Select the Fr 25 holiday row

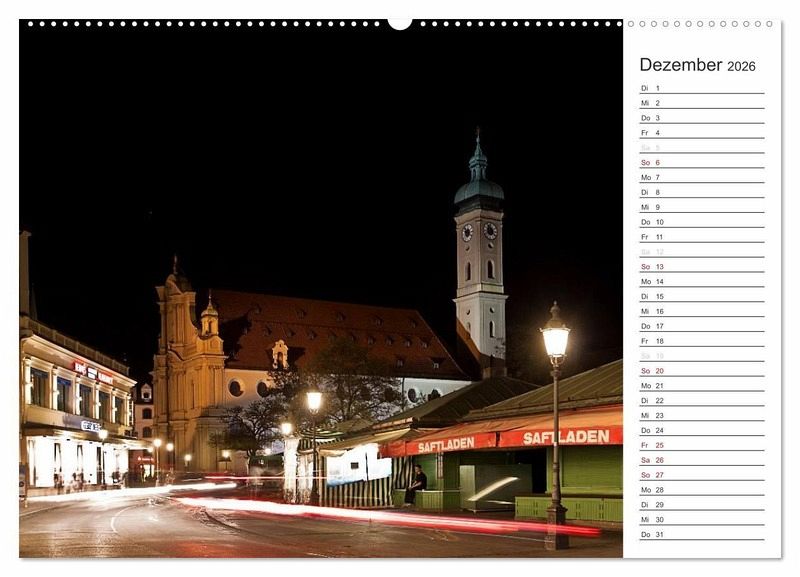pos(701,445)
